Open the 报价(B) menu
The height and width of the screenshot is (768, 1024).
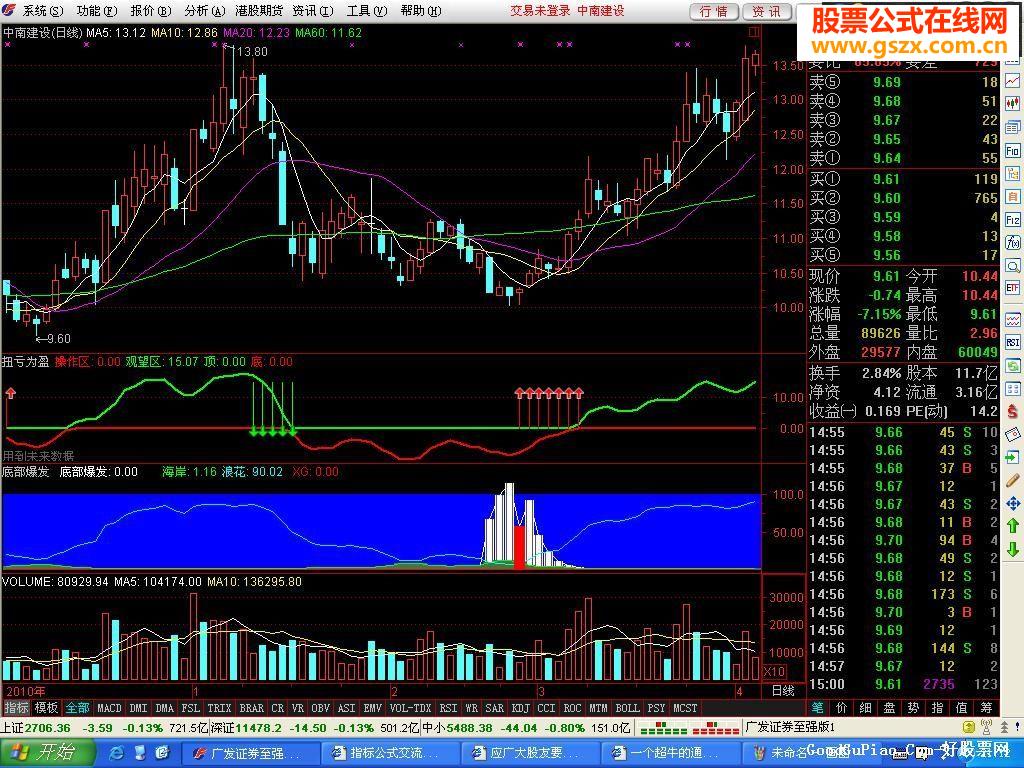click(151, 11)
